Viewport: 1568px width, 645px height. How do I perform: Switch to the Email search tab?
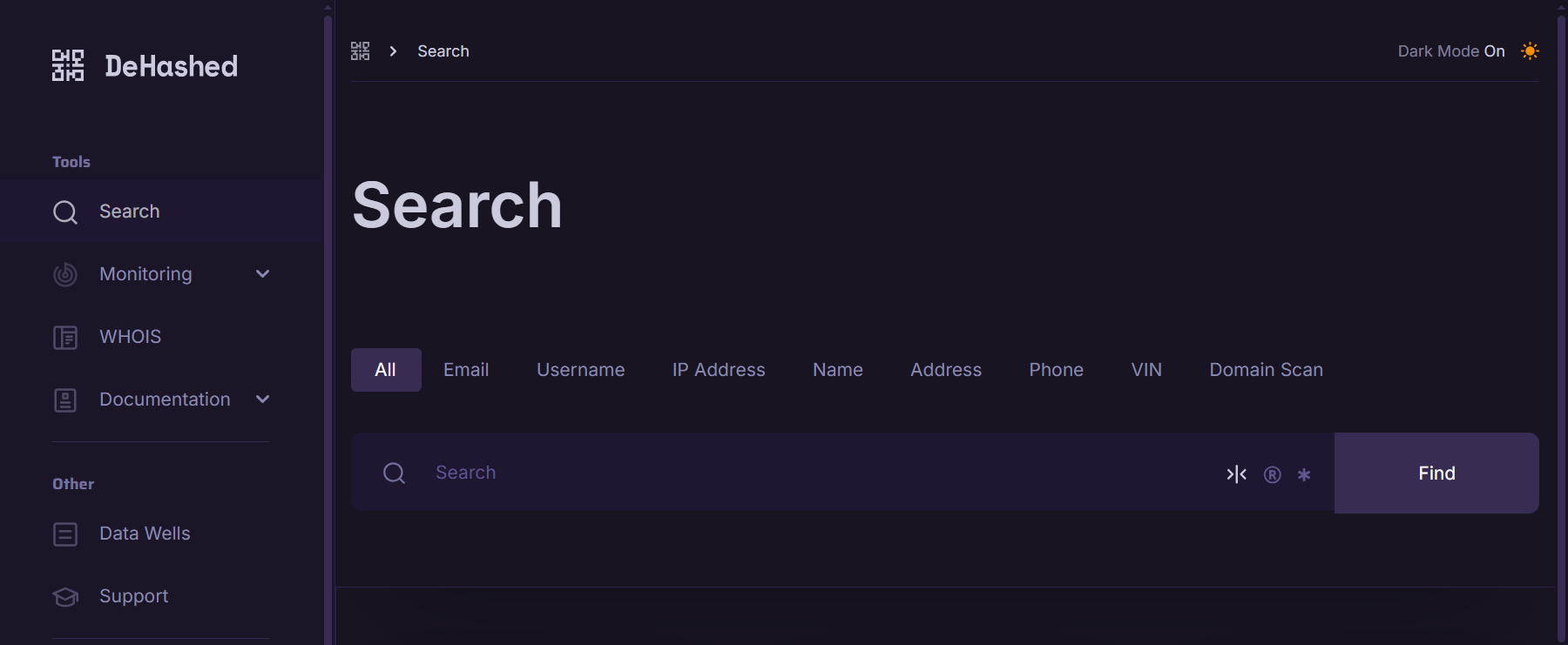466,370
